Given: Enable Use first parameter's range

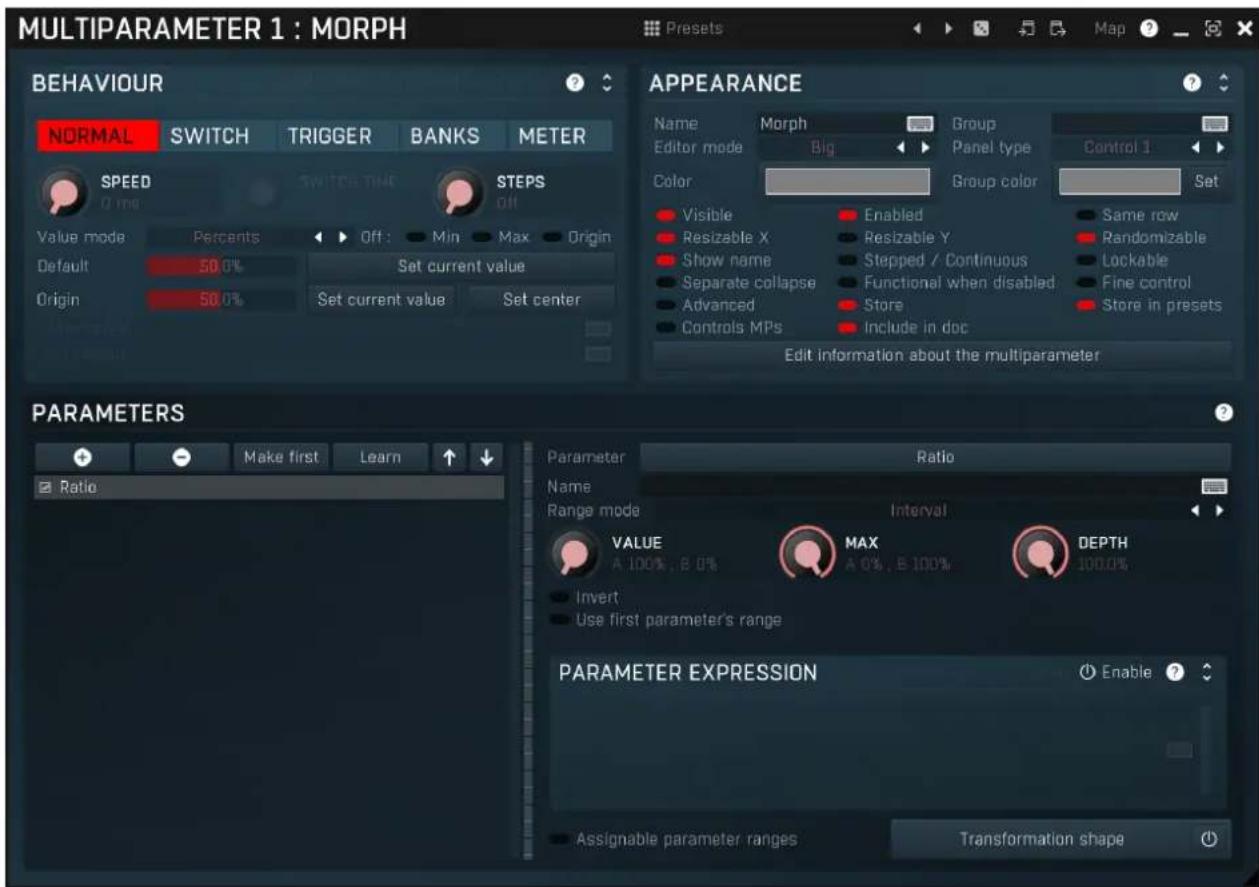Looking at the screenshot, I should [x=666, y=619].
